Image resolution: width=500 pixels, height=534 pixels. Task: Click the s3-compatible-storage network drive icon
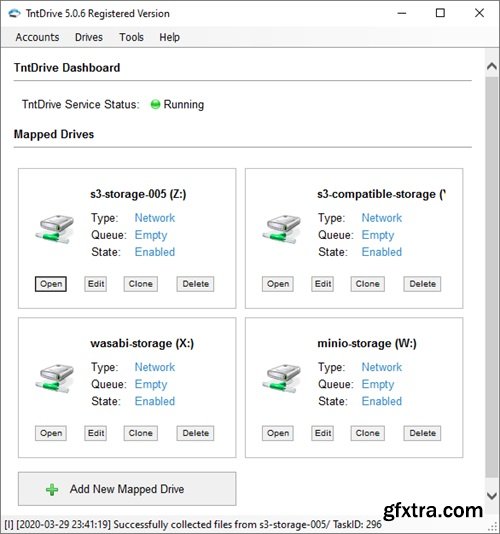click(x=282, y=229)
